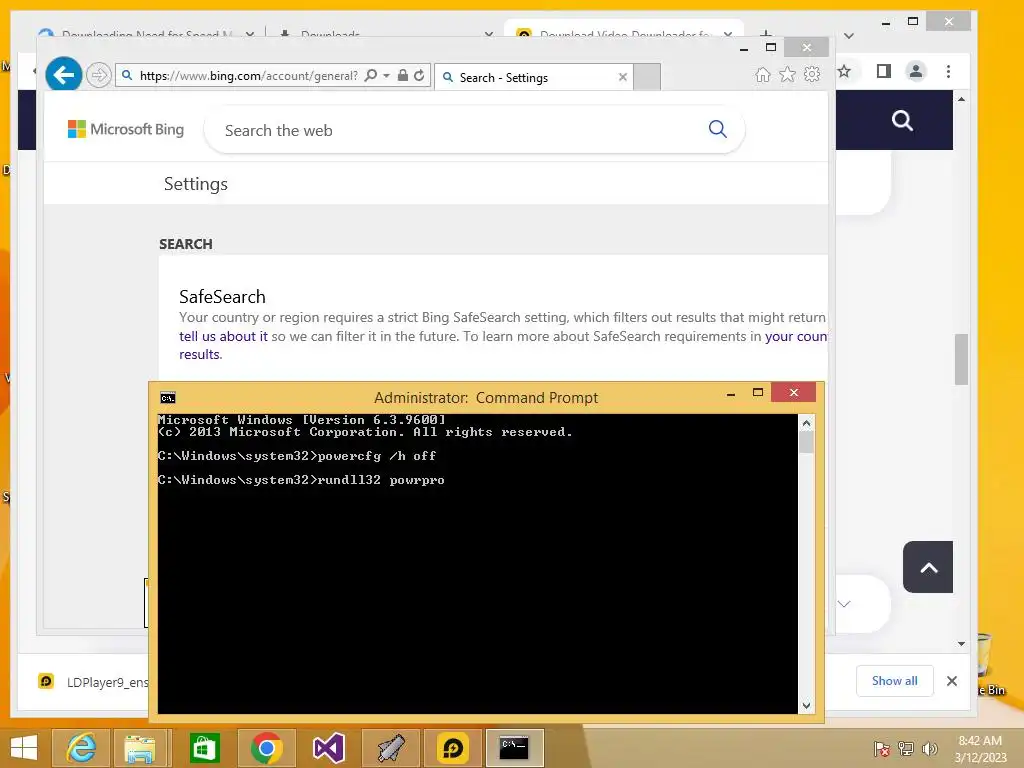Click Chrome bookmark star icon
This screenshot has width=1024, height=768.
coord(844,71)
